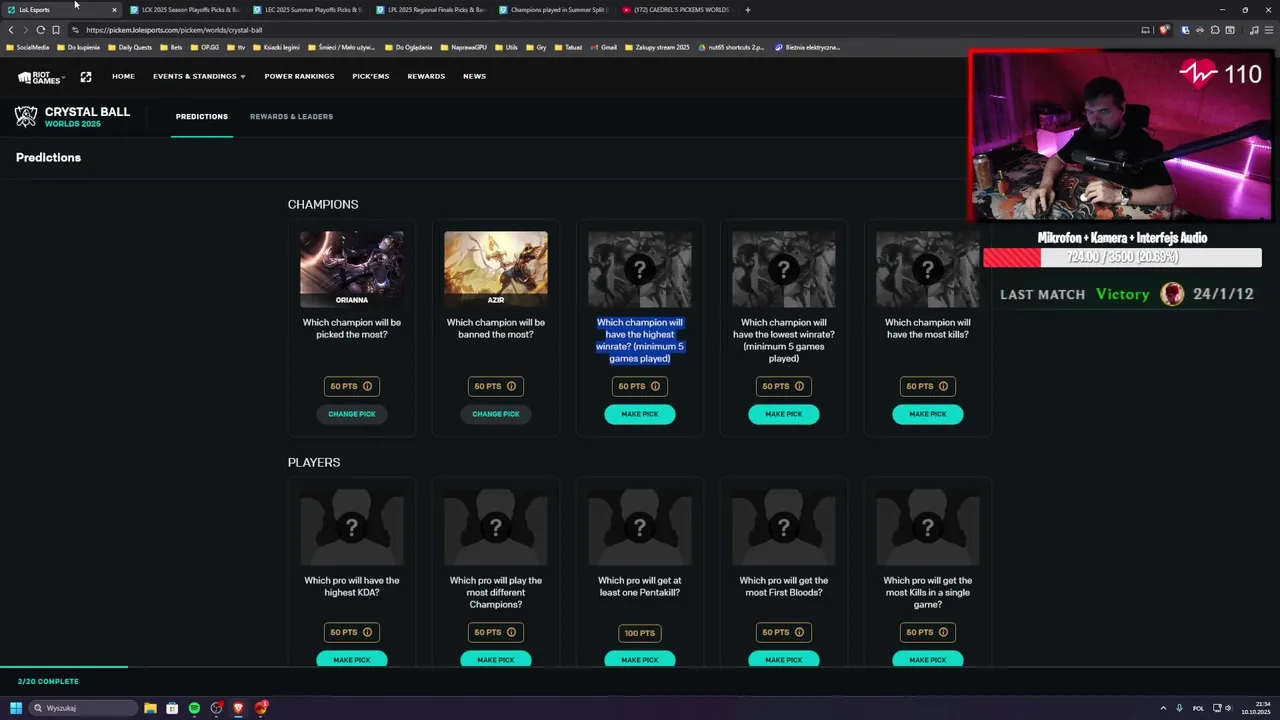Screen dimensions: 1280x720
Task: Show points info for highest winrate champion
Action: pos(655,386)
